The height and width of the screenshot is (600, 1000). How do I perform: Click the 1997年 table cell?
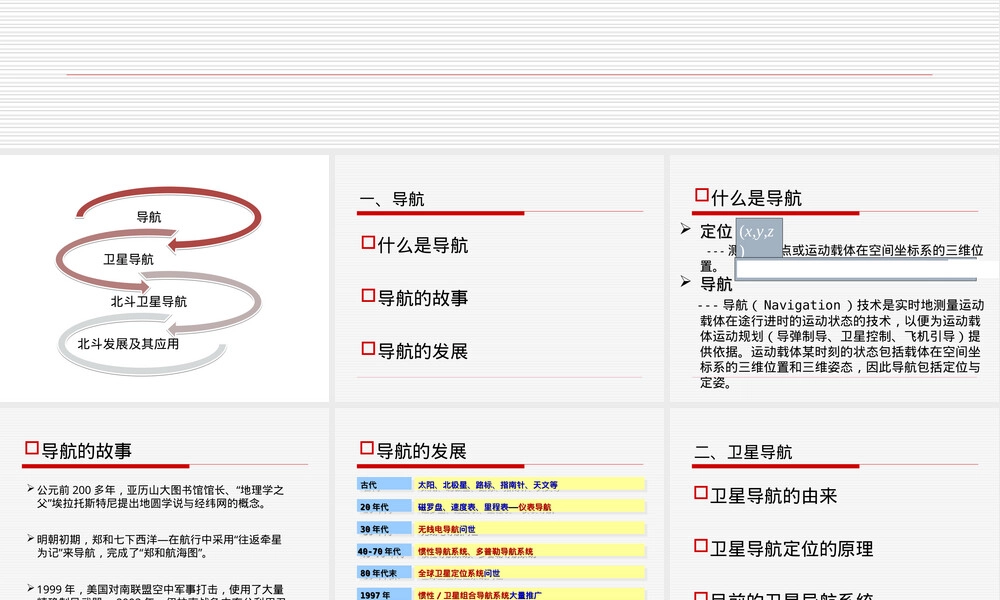[x=384, y=595]
